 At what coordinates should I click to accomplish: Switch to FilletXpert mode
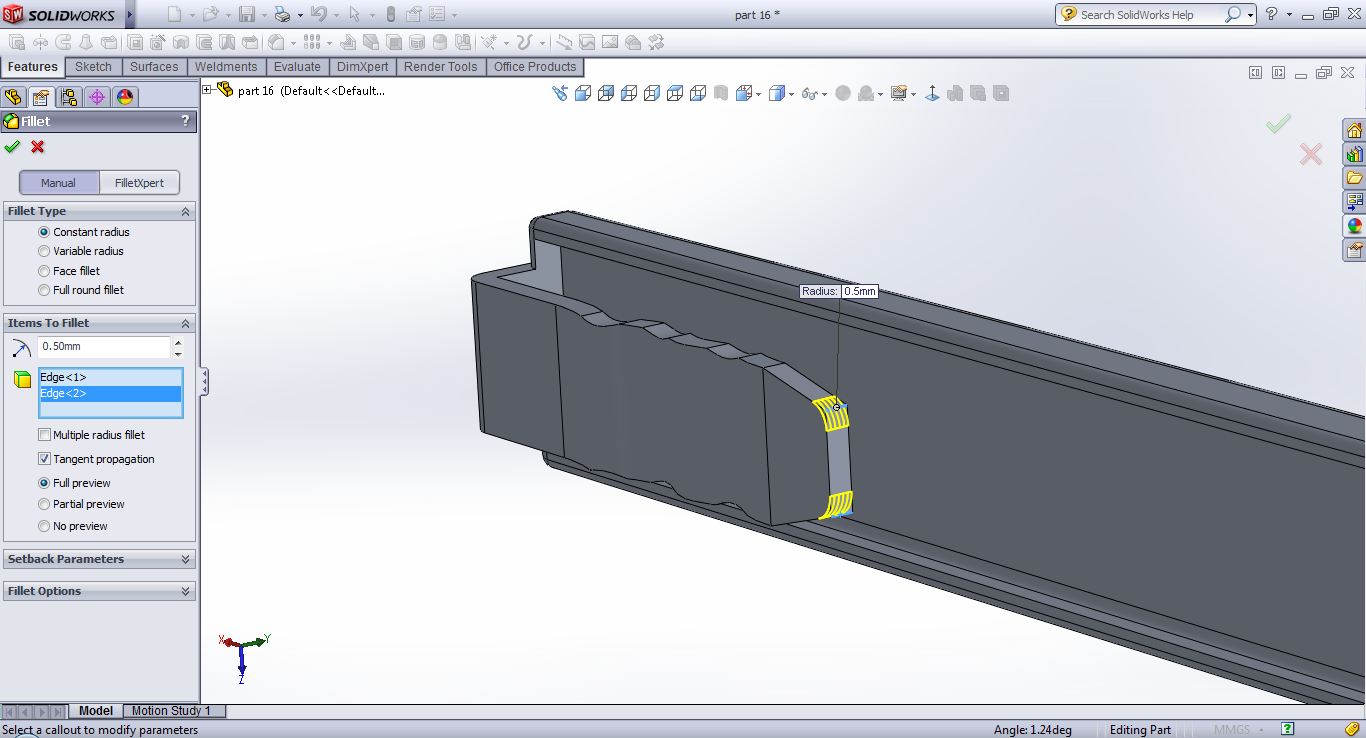(x=139, y=183)
